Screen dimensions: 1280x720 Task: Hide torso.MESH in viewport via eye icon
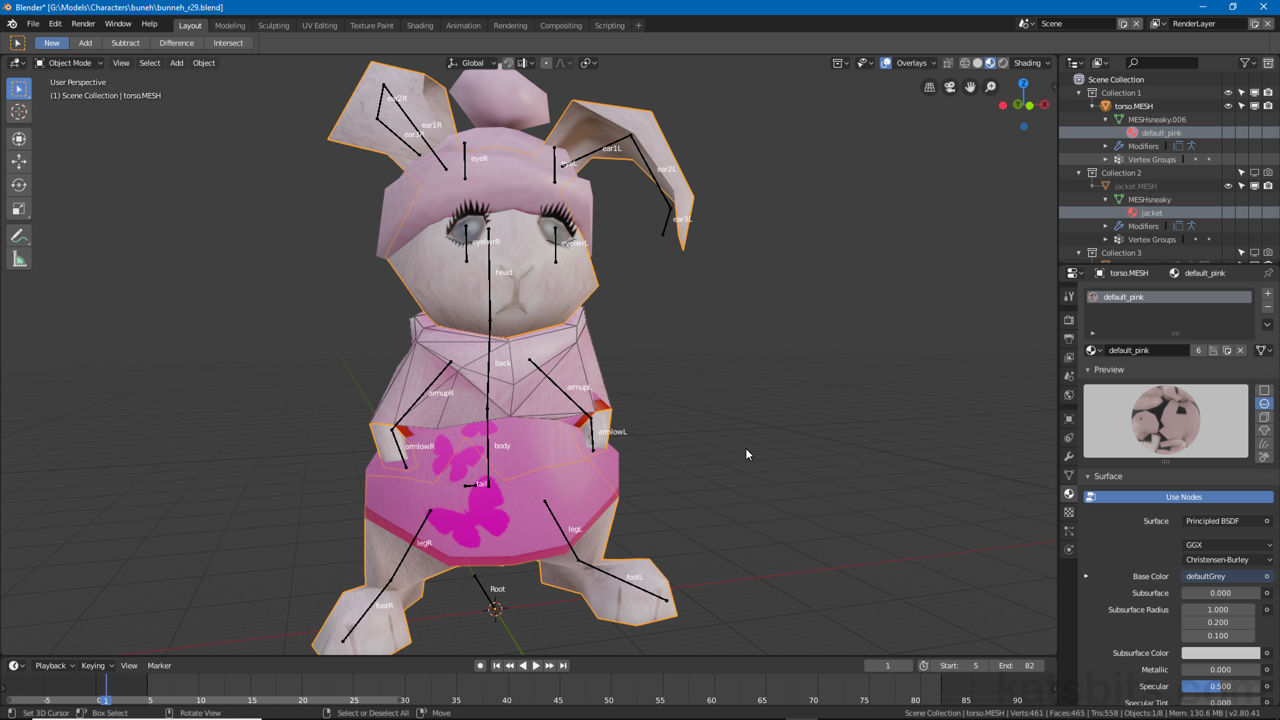point(1228,106)
